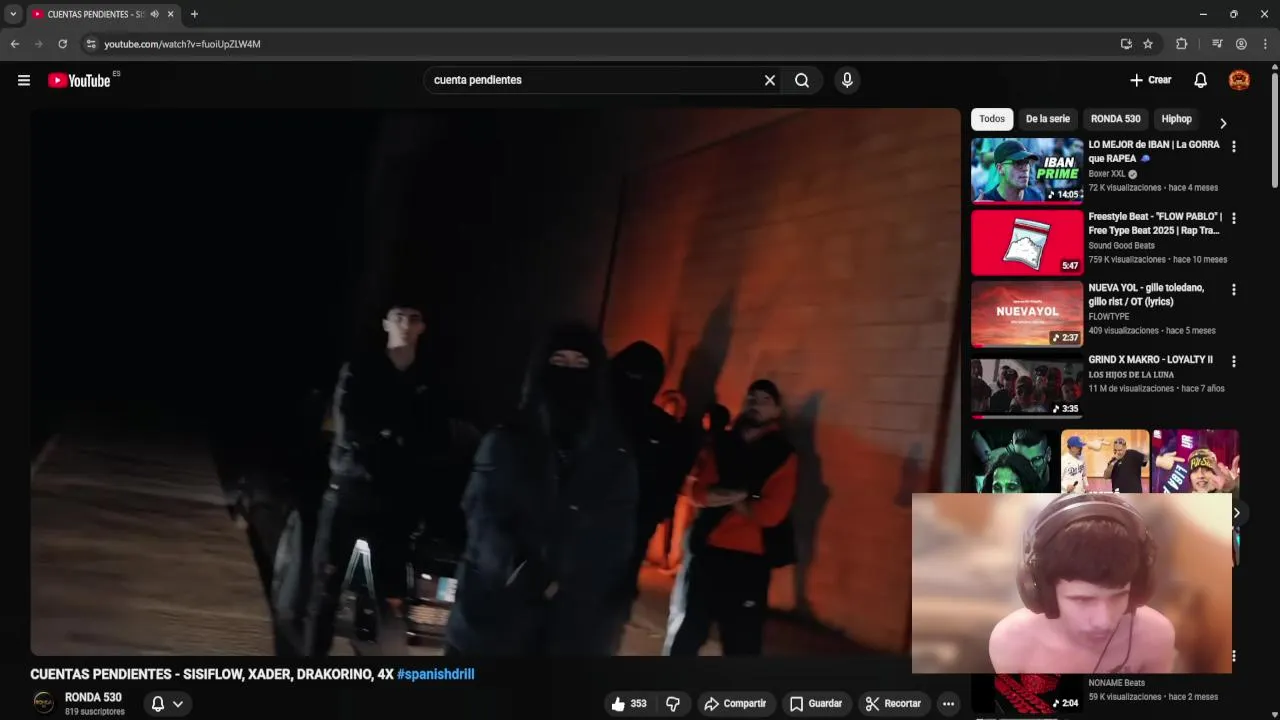The height and width of the screenshot is (720, 1280).
Task: Advance the Shorts shelf with right arrow
Action: coord(1236,513)
